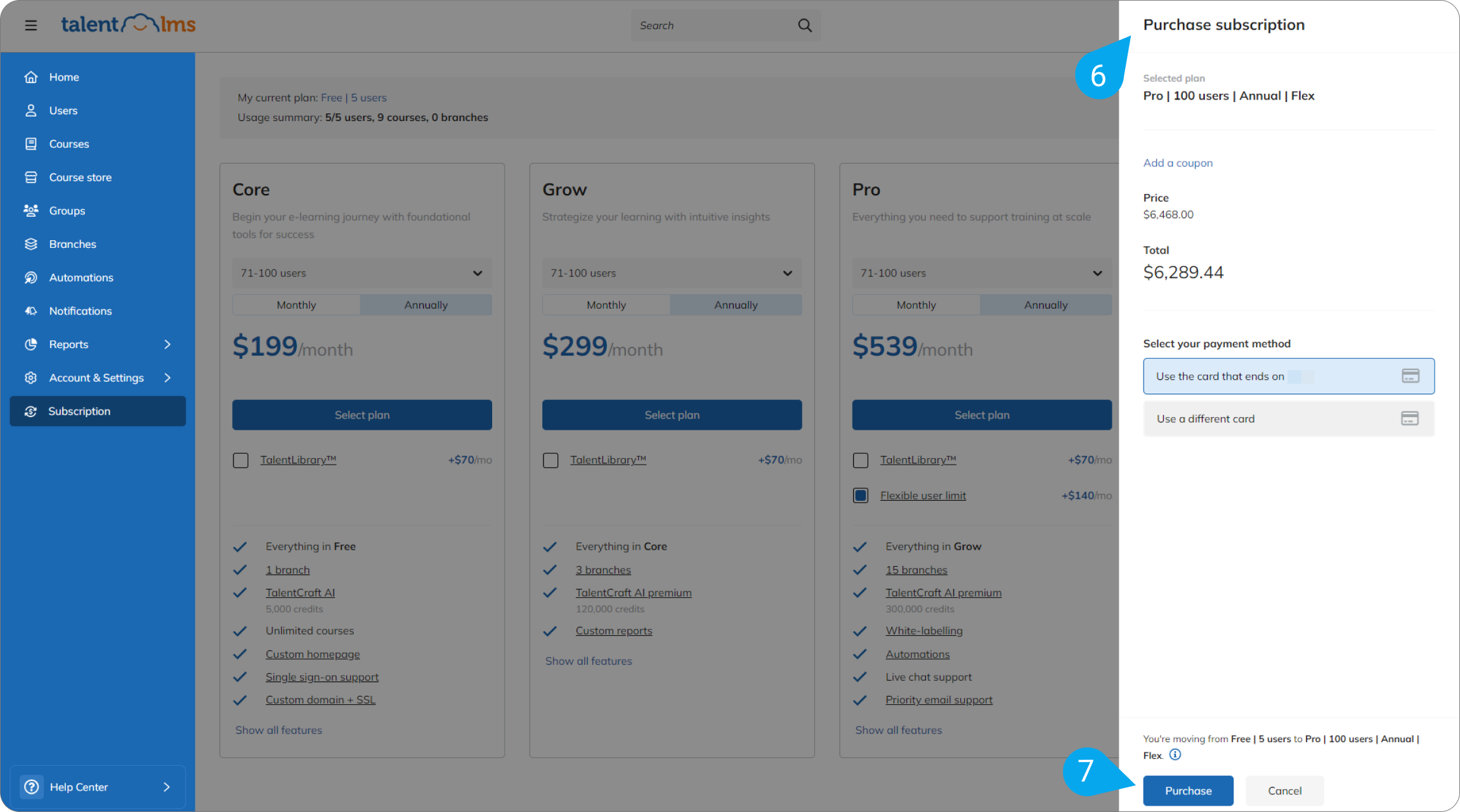
Task: Click card icon on different card option
Action: 1409,418
